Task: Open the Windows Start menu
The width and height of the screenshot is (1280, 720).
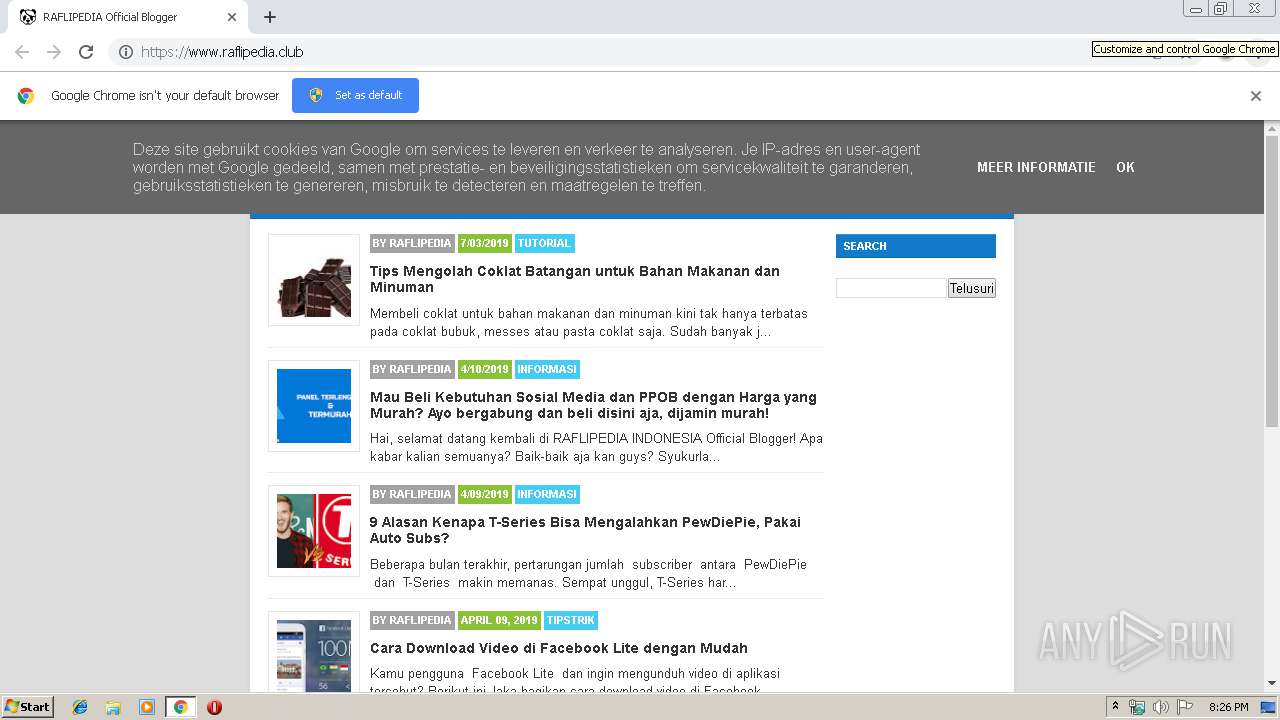Action: coord(27,707)
